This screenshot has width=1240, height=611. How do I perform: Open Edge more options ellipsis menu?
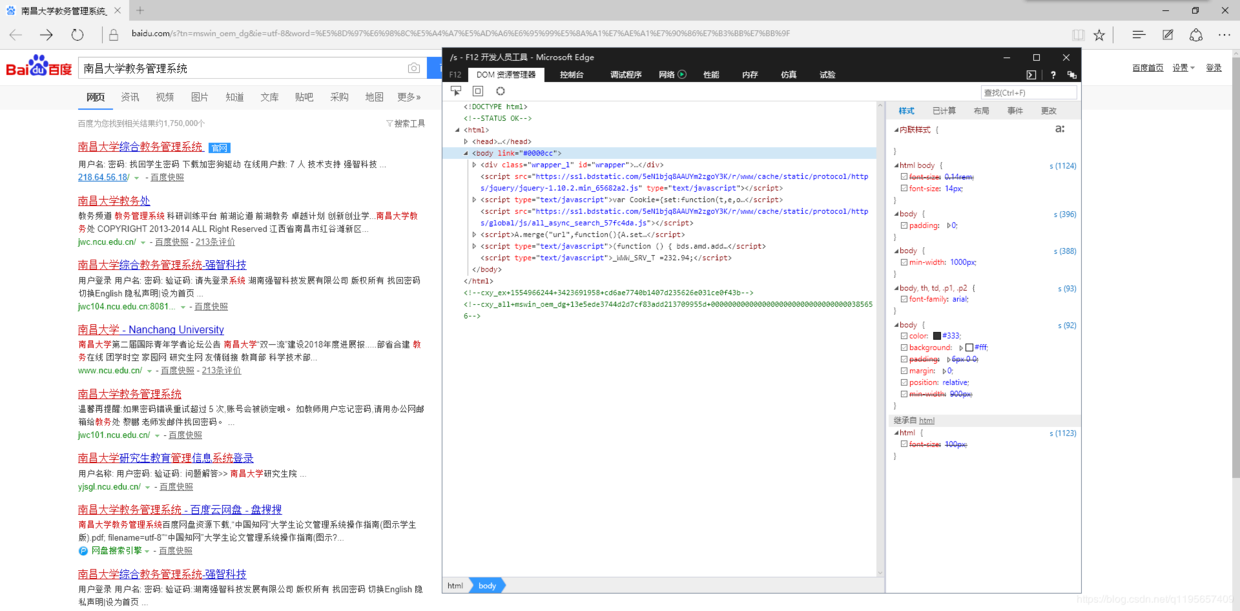[x=1223, y=34]
